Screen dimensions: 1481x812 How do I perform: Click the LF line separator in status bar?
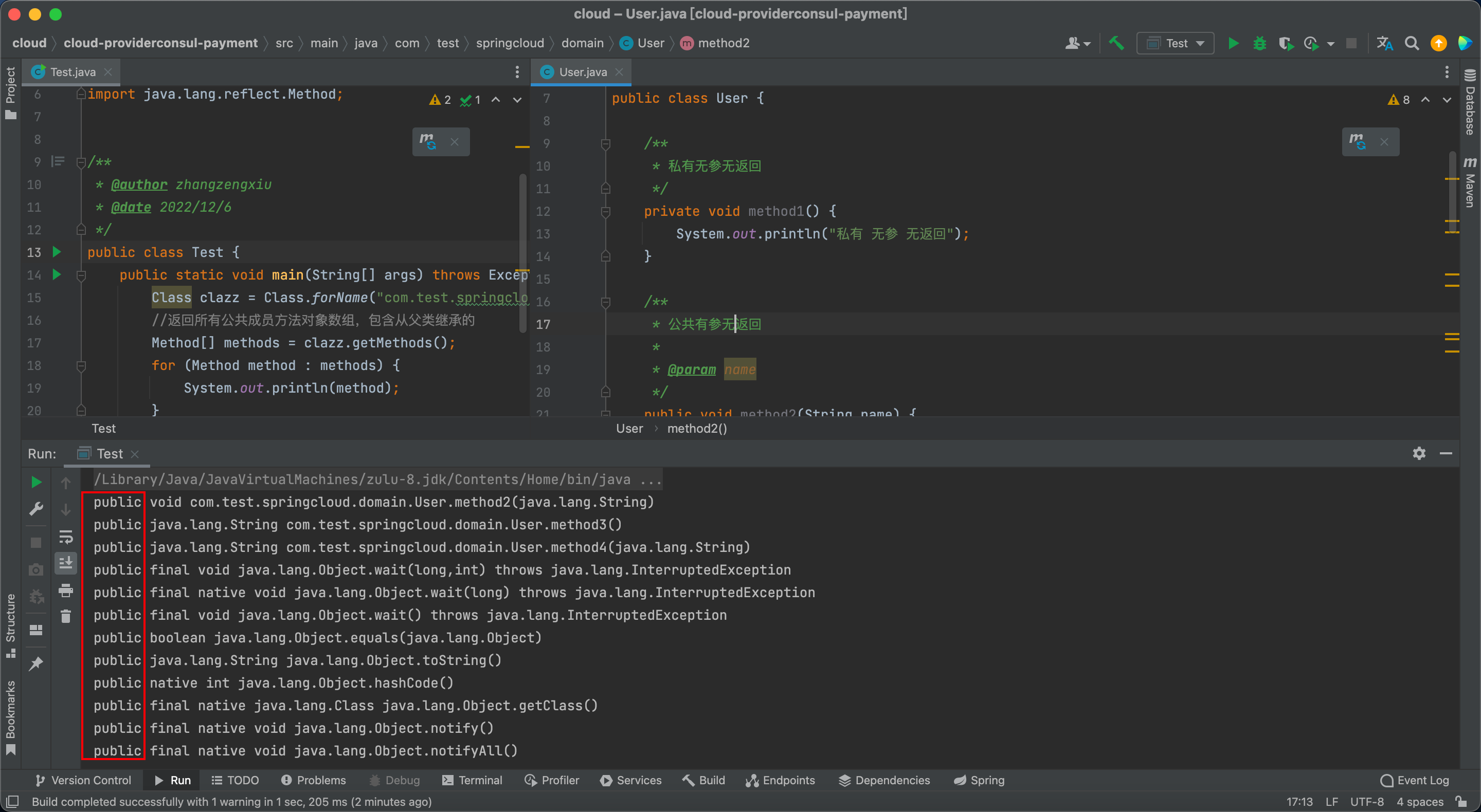(x=1331, y=801)
